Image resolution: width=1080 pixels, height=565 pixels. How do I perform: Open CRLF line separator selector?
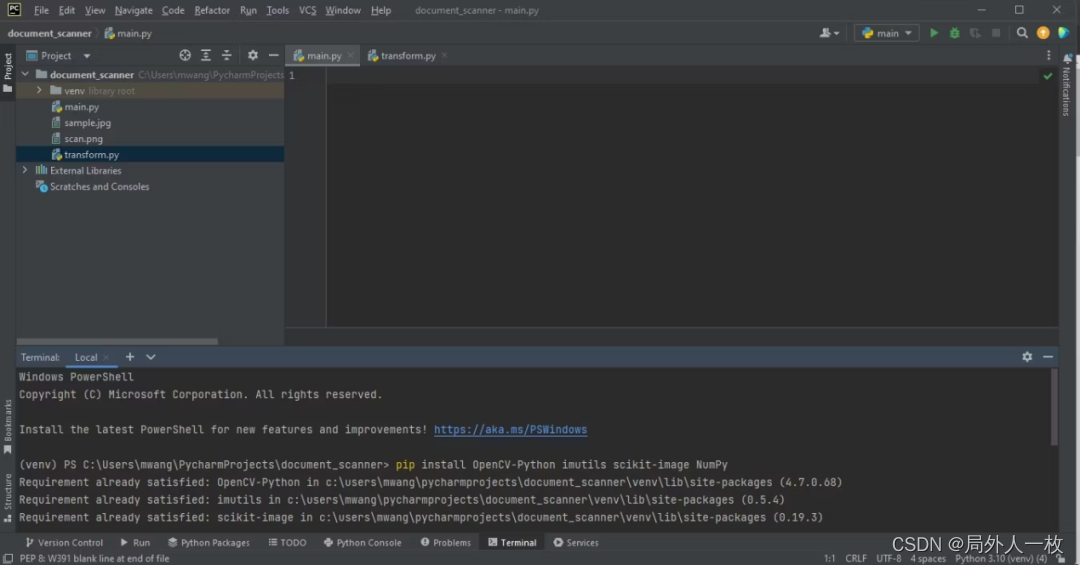click(x=855, y=559)
